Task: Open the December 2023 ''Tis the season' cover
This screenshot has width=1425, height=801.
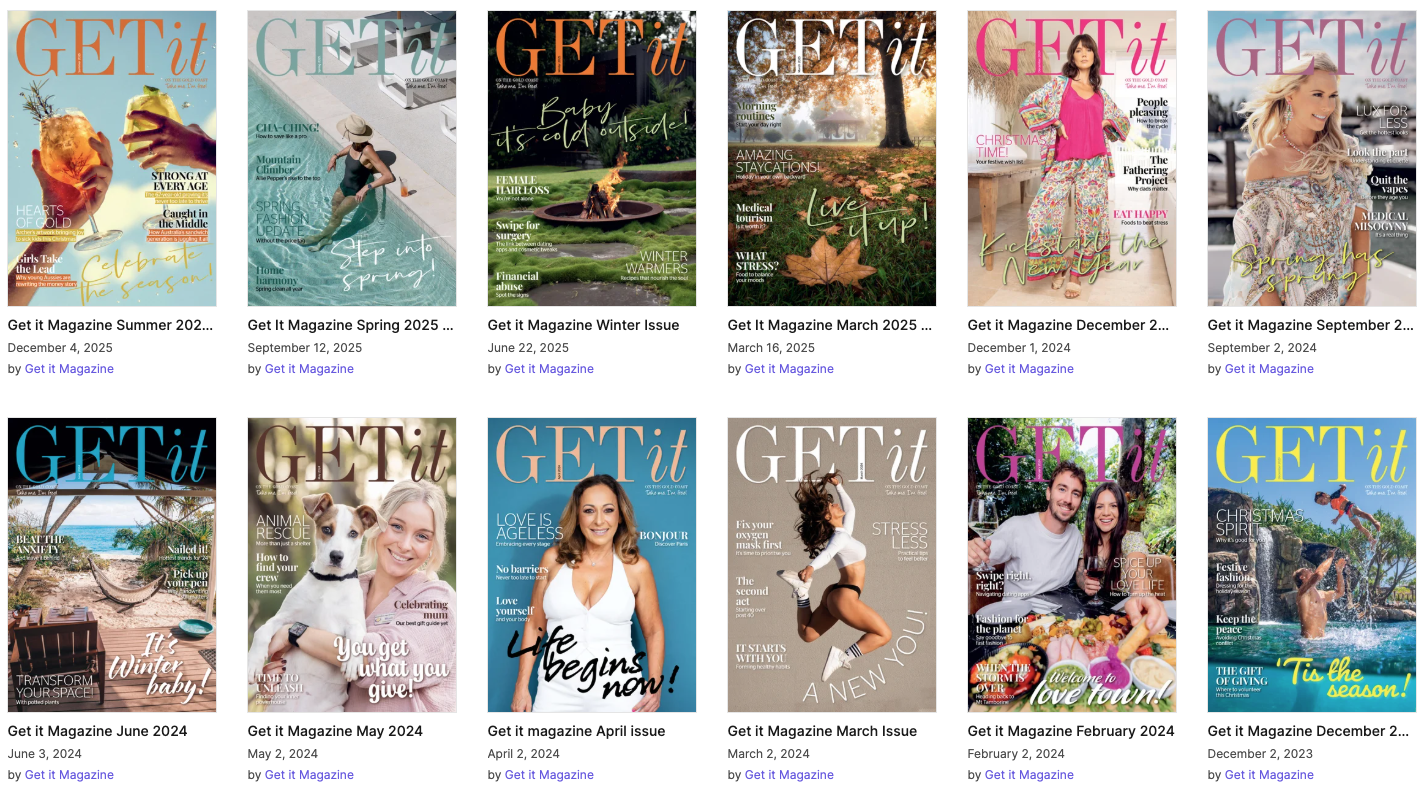Action: click(1312, 565)
